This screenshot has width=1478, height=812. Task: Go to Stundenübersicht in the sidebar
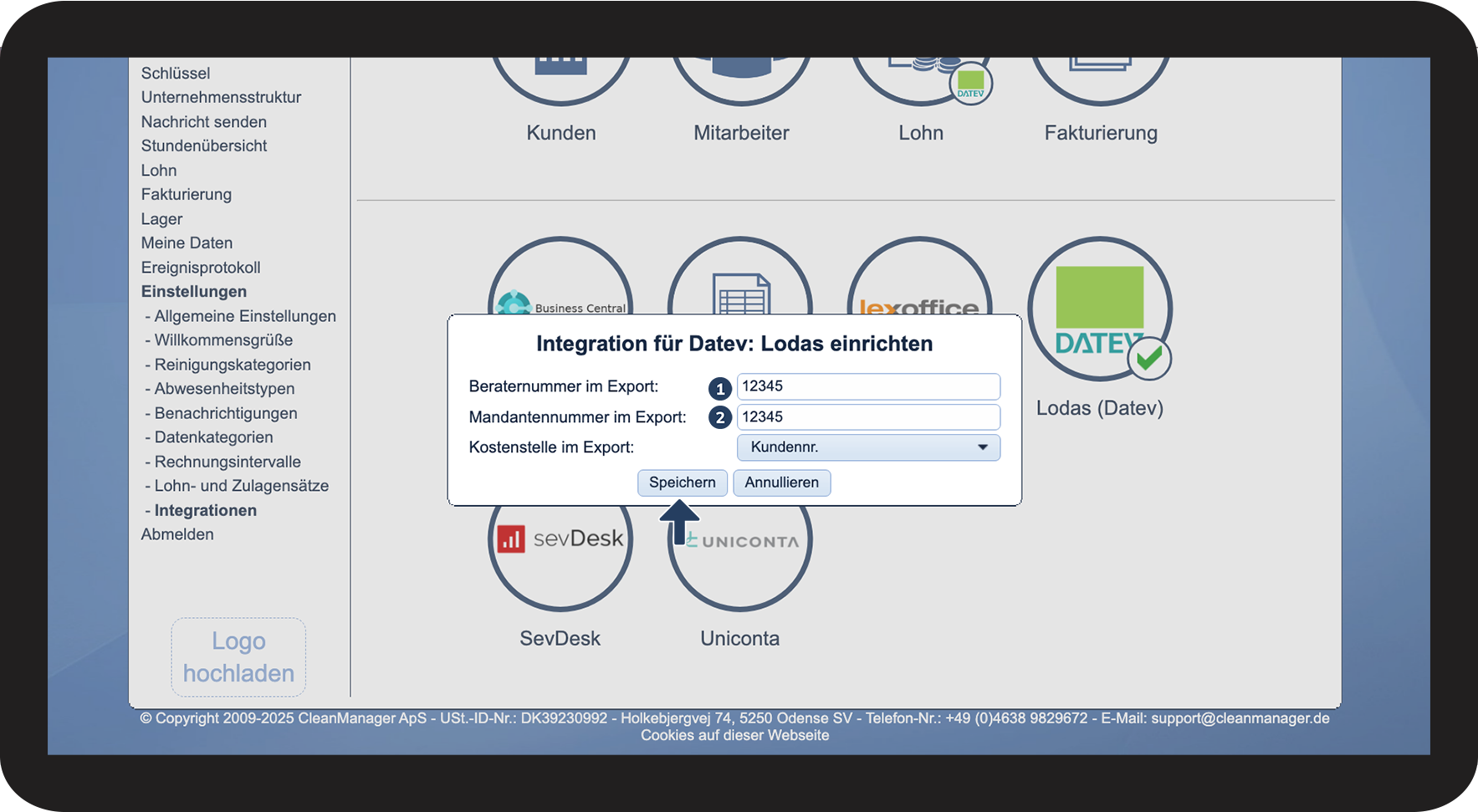204,146
